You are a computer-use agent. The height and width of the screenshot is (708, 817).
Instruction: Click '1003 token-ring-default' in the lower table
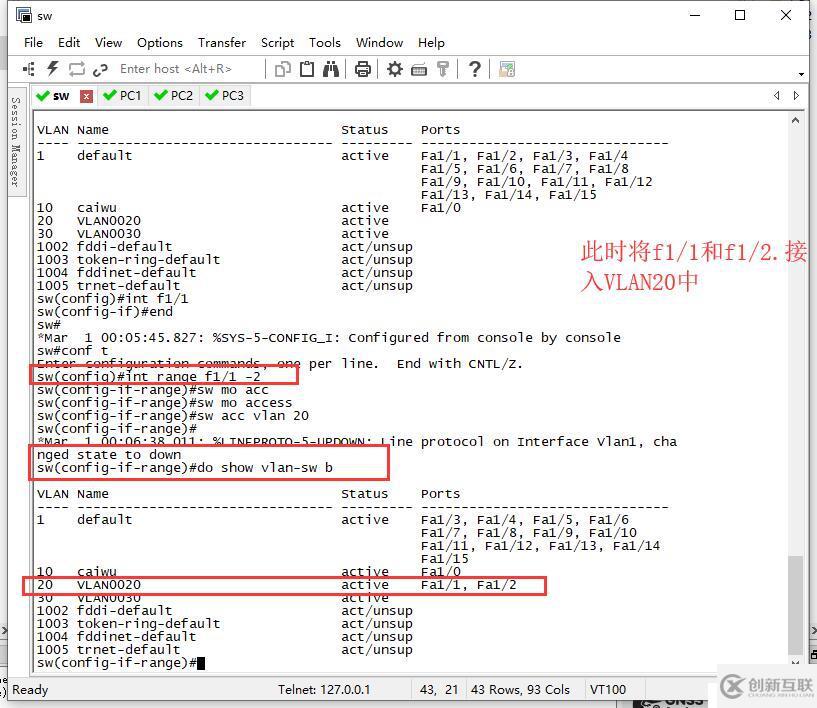pos(128,624)
